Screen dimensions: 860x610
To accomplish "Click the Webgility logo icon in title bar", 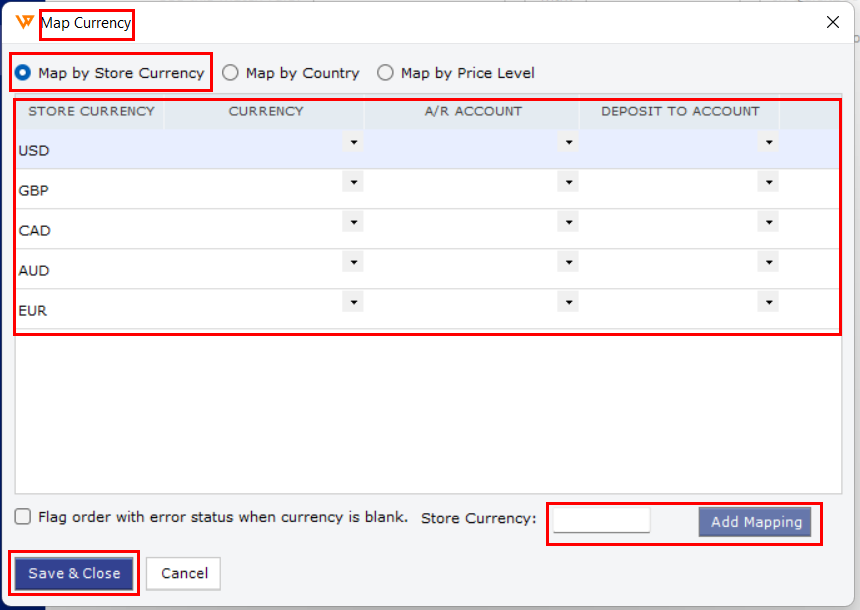I will 25,22.
